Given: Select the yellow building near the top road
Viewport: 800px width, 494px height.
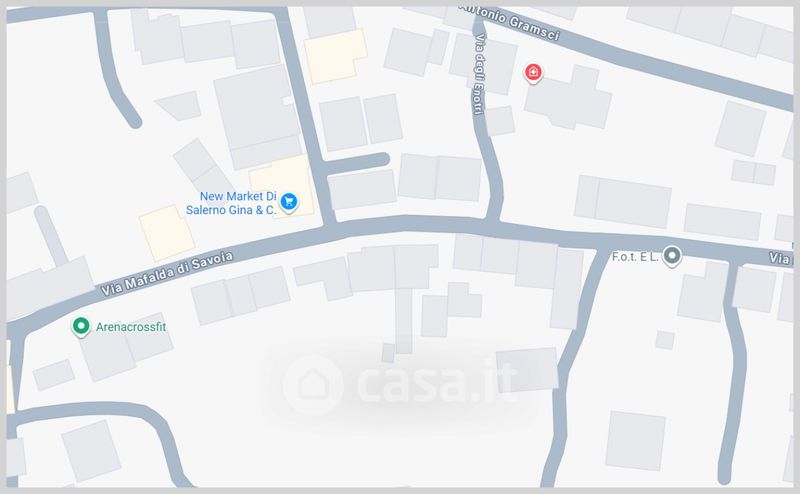Looking at the screenshot, I should coord(335,56).
